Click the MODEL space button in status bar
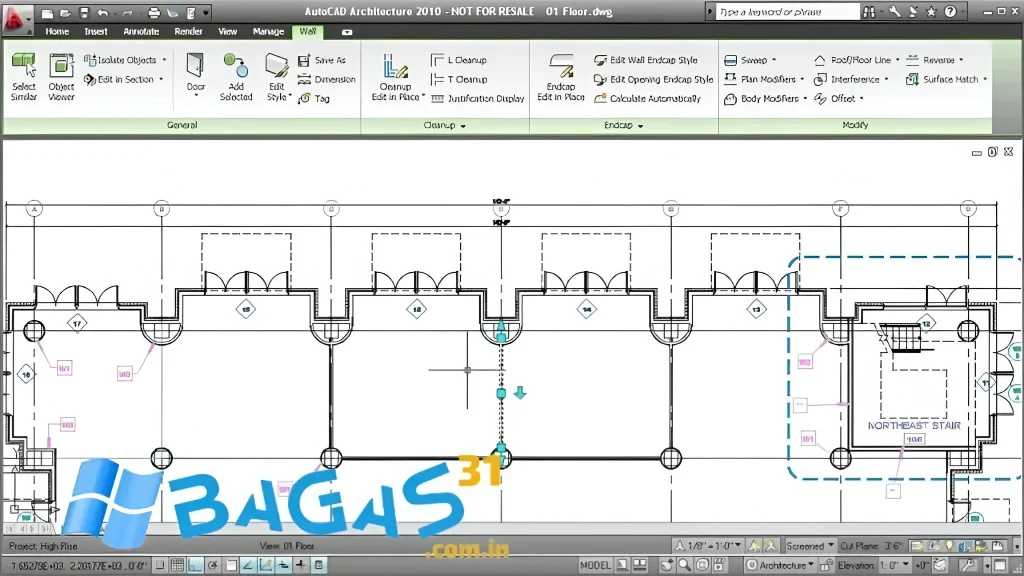Image resolution: width=1024 pixels, height=576 pixels. (595, 566)
